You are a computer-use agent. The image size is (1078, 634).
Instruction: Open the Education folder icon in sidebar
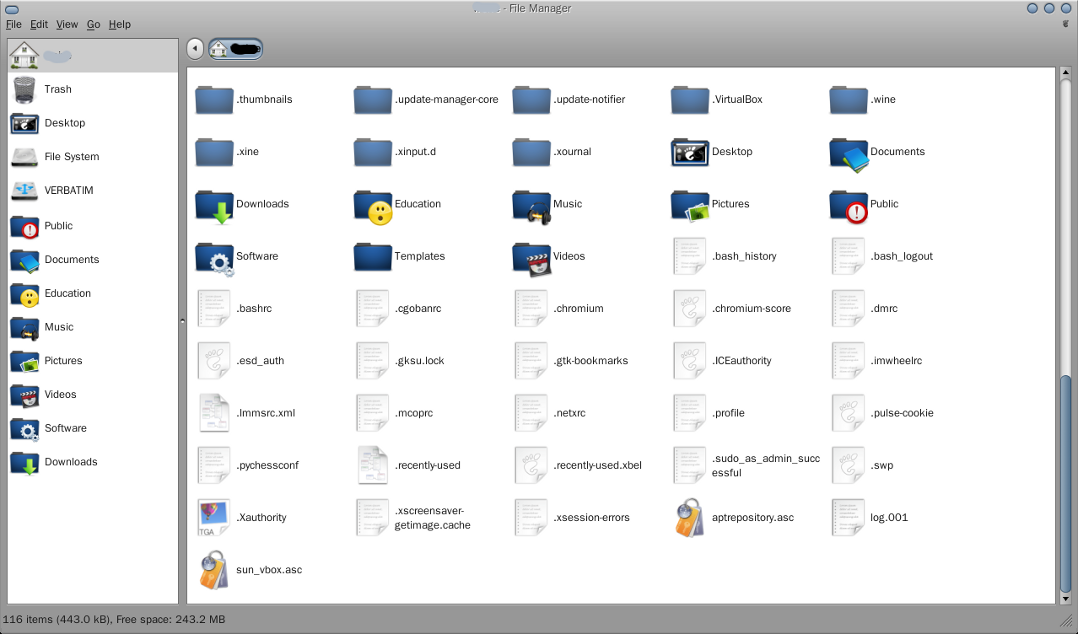click(25, 294)
